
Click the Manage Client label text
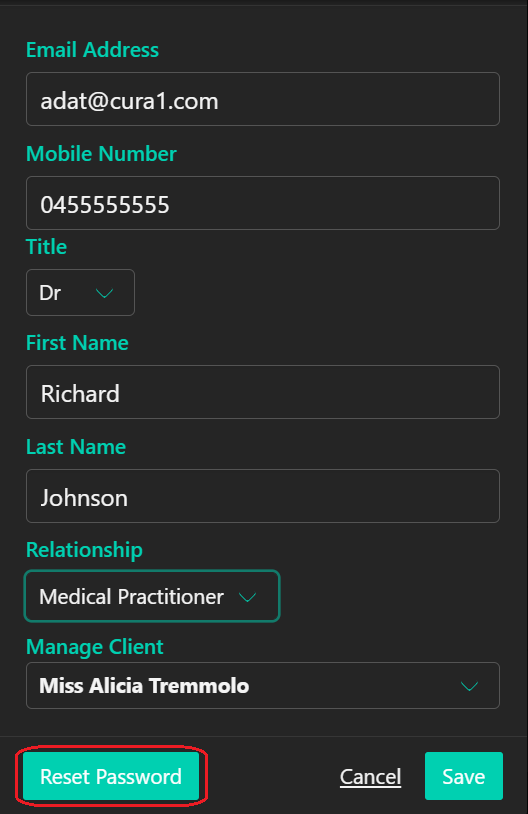[x=94, y=647]
